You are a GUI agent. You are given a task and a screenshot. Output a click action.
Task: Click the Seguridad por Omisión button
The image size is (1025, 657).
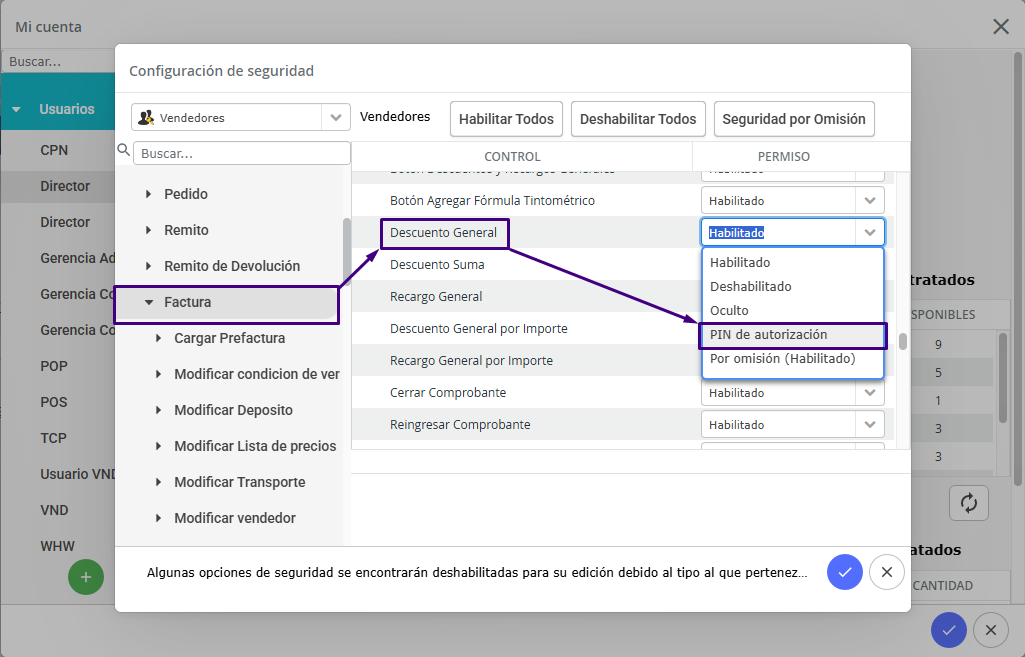[x=793, y=119]
